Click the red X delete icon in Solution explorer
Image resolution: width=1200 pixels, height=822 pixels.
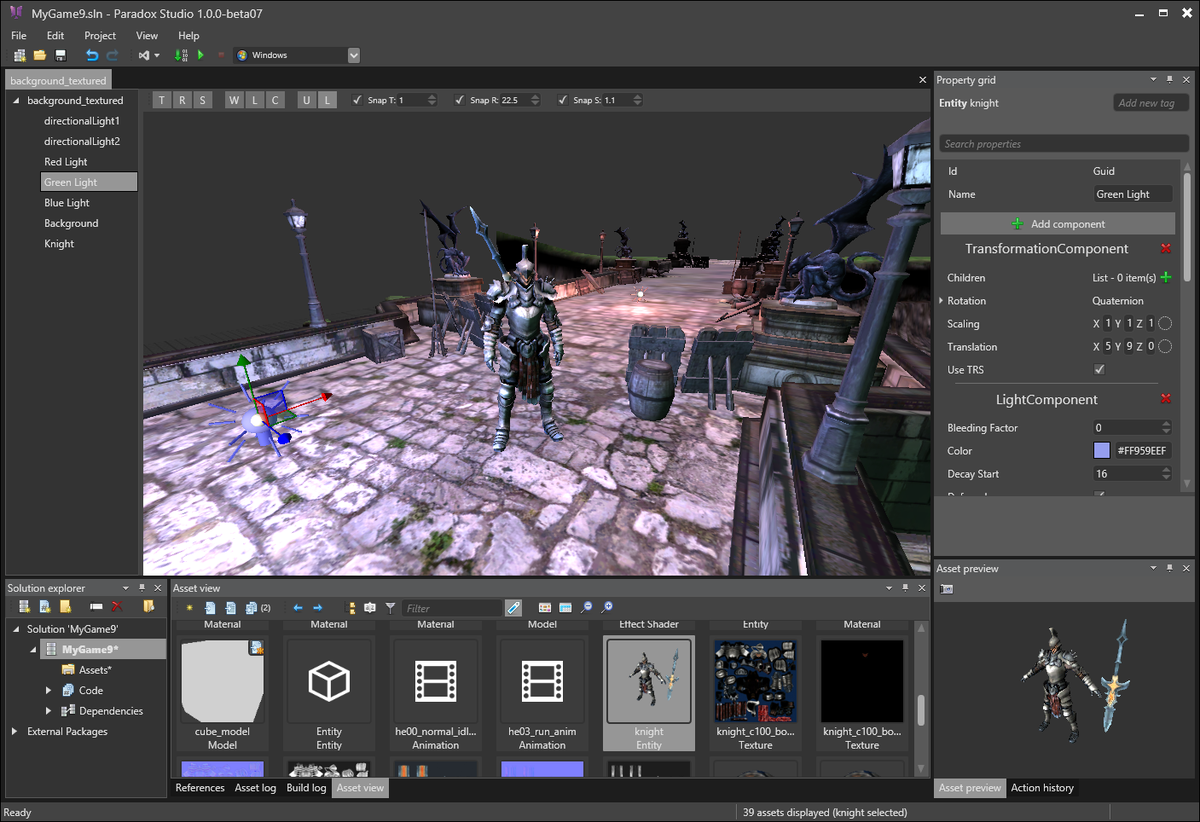(117, 607)
